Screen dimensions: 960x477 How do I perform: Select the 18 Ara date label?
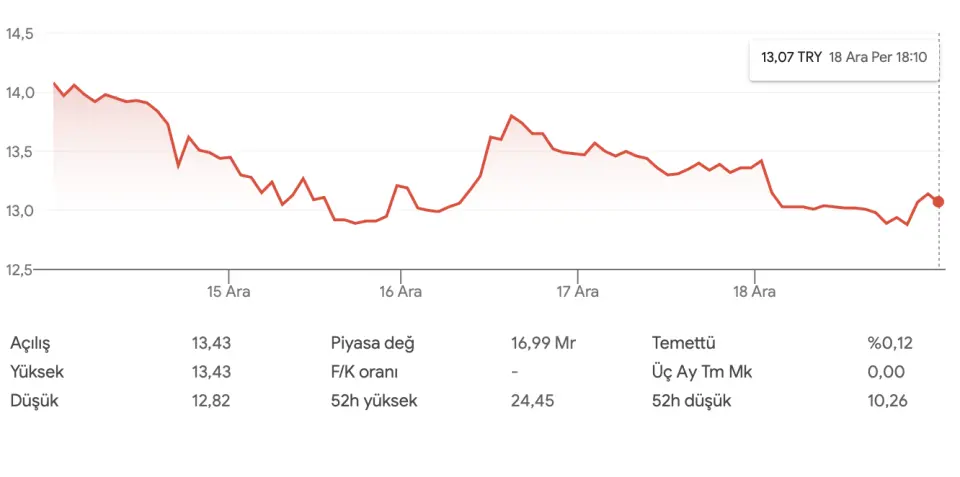tap(754, 292)
